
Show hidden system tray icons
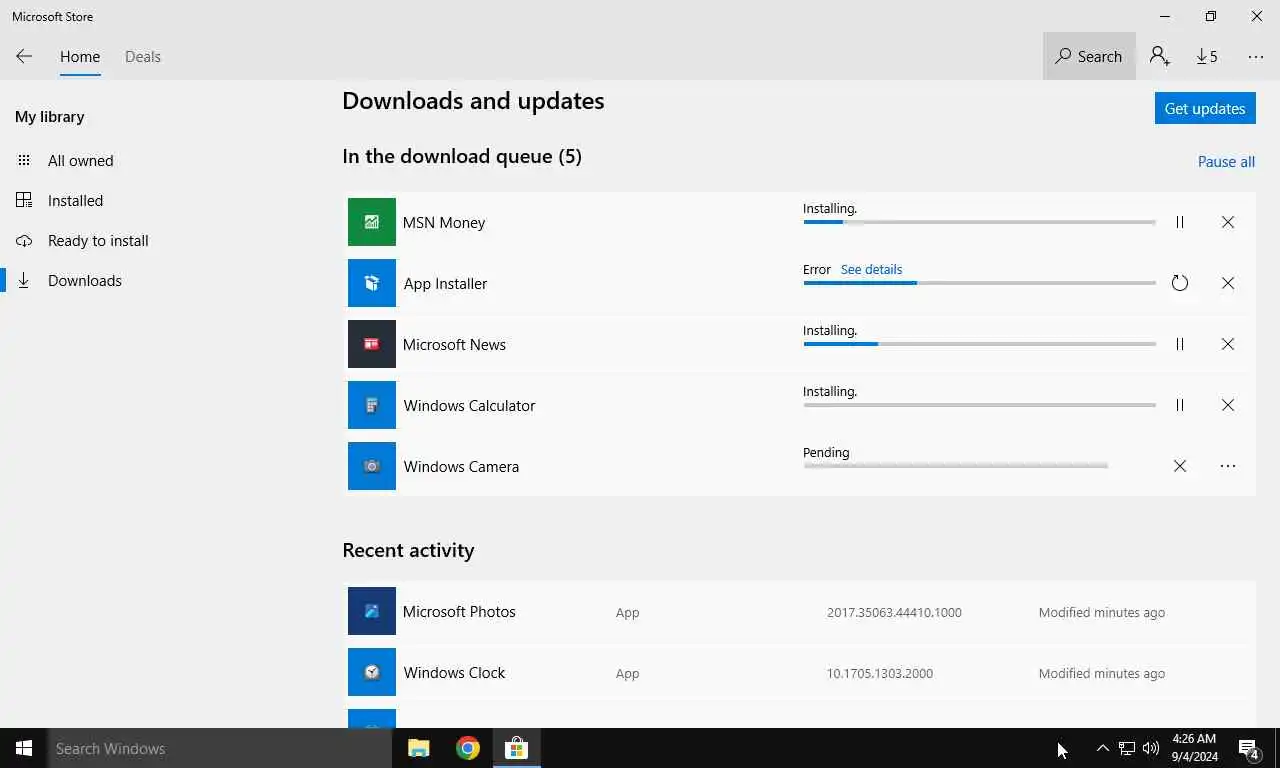point(1102,748)
